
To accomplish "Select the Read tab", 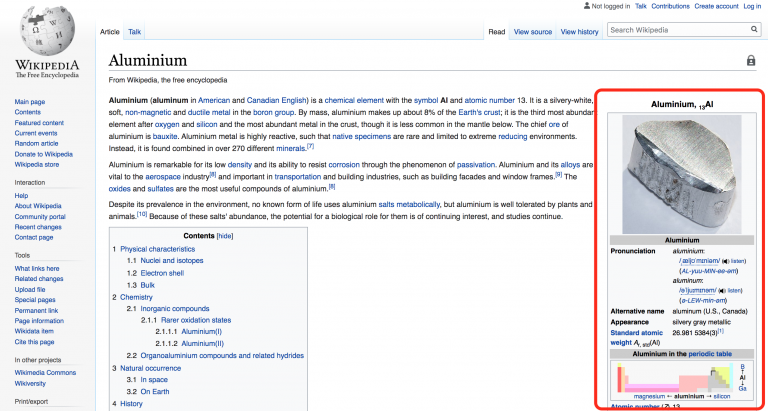I will (x=497, y=32).
